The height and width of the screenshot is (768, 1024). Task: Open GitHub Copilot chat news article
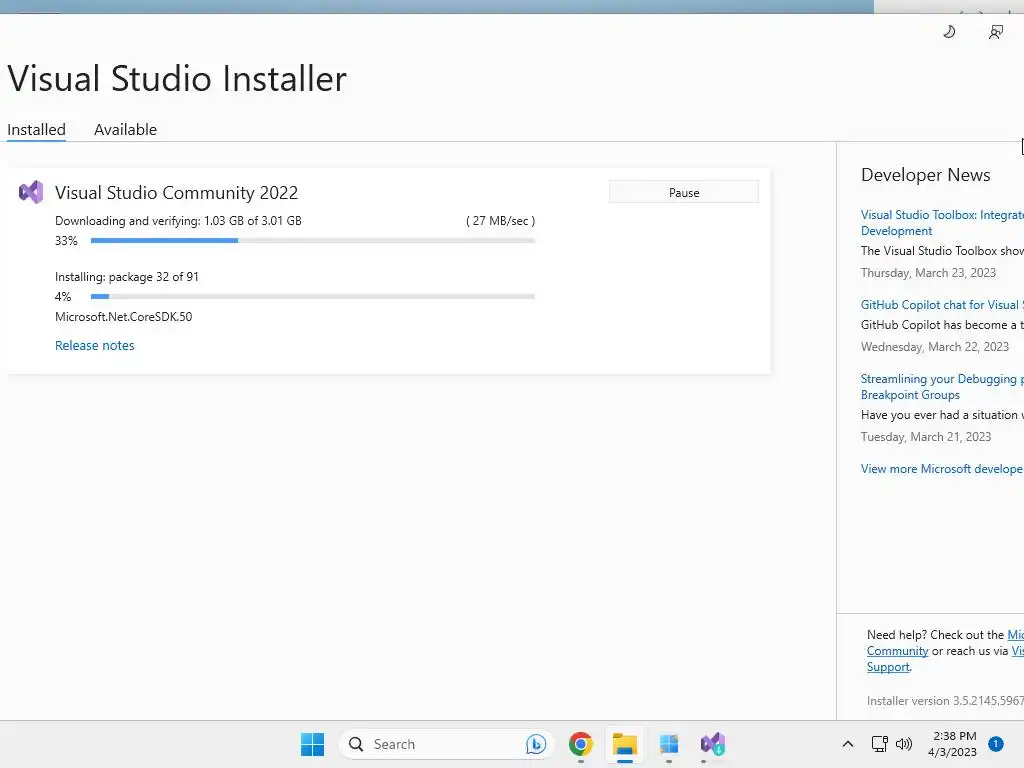click(x=942, y=305)
